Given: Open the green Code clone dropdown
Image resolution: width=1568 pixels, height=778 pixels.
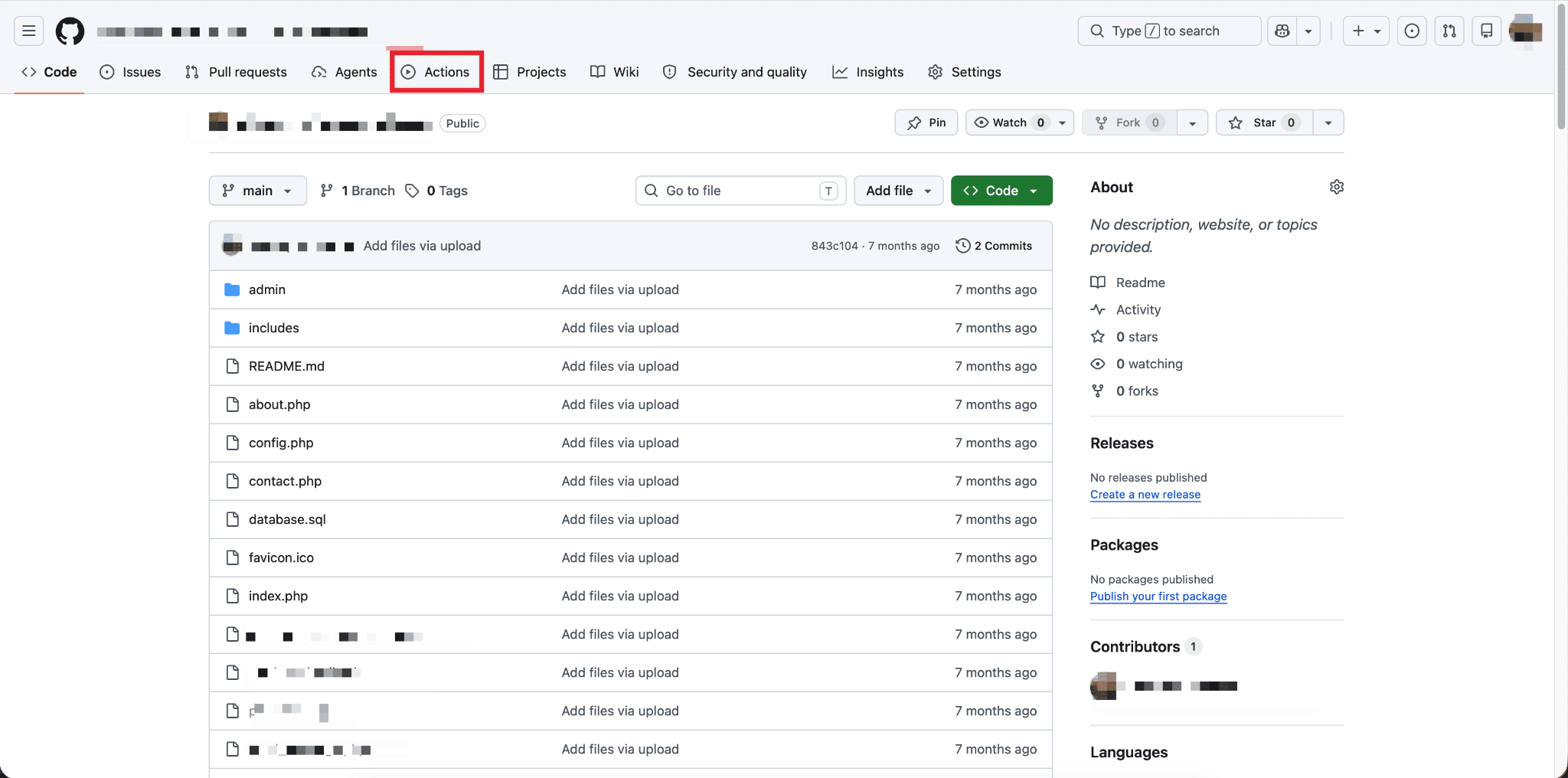Looking at the screenshot, I should 1001,191.
